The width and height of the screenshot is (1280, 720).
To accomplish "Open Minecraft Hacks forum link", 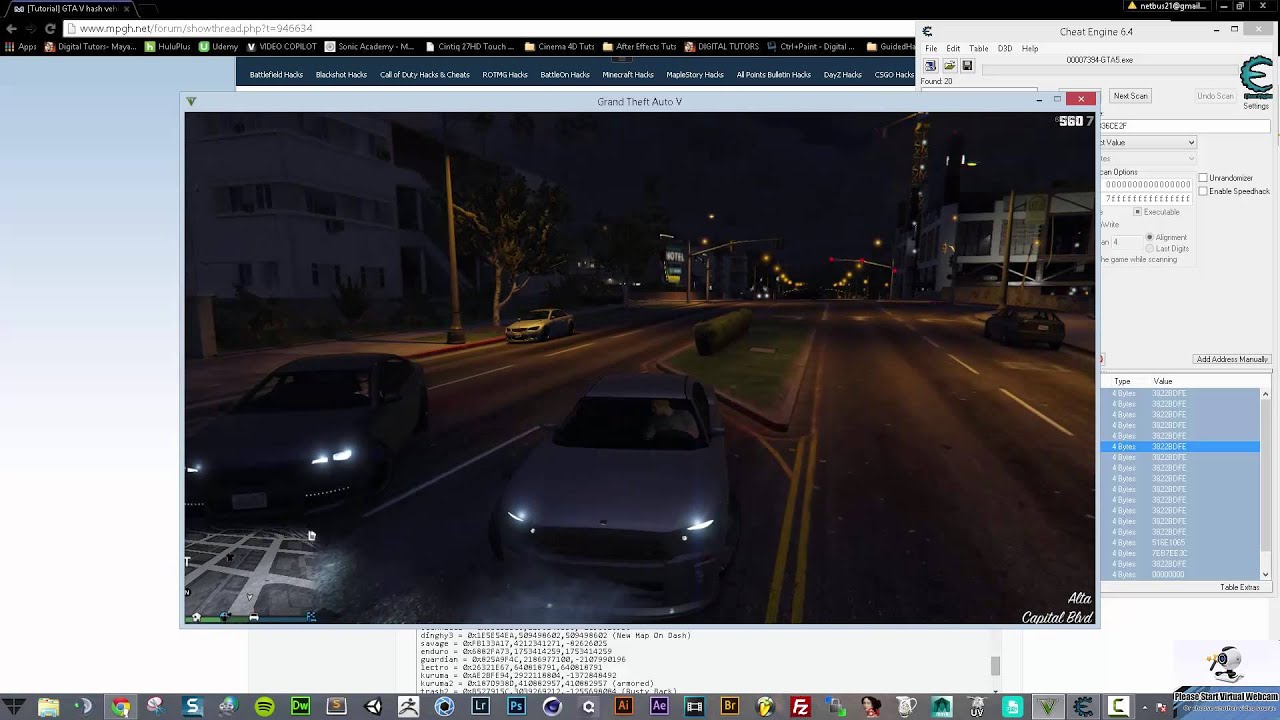I will click(628, 75).
